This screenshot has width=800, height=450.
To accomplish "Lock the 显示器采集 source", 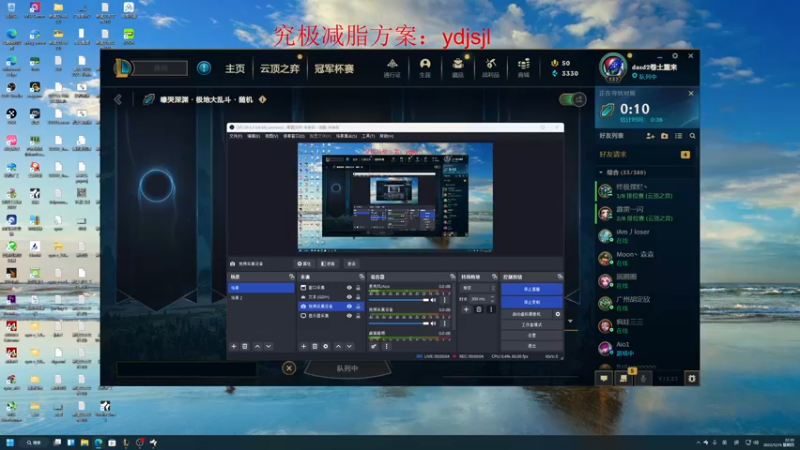I will click(358, 316).
